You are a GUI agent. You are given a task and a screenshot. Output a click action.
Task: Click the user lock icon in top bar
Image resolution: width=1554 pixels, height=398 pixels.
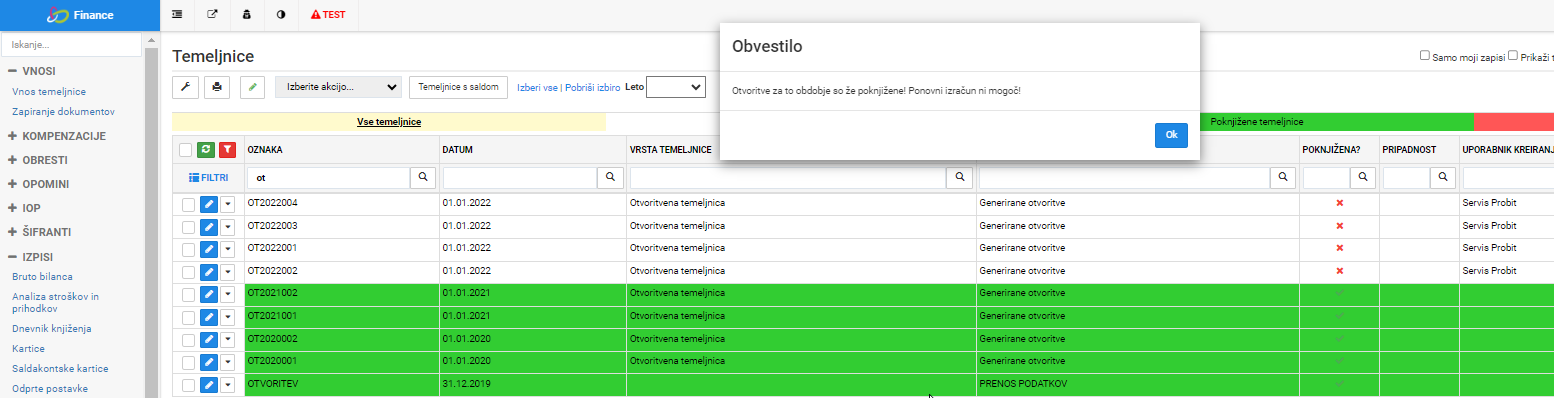[x=247, y=15]
